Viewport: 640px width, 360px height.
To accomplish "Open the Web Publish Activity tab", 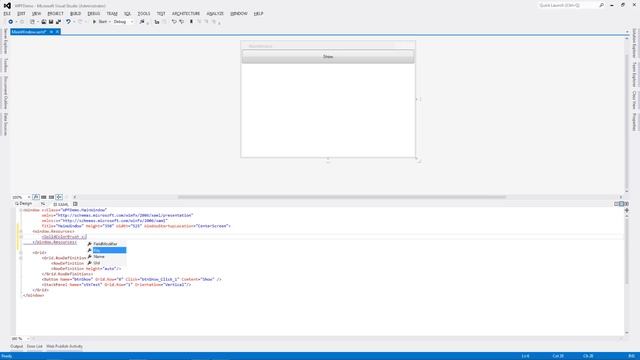I will (x=64, y=347).
